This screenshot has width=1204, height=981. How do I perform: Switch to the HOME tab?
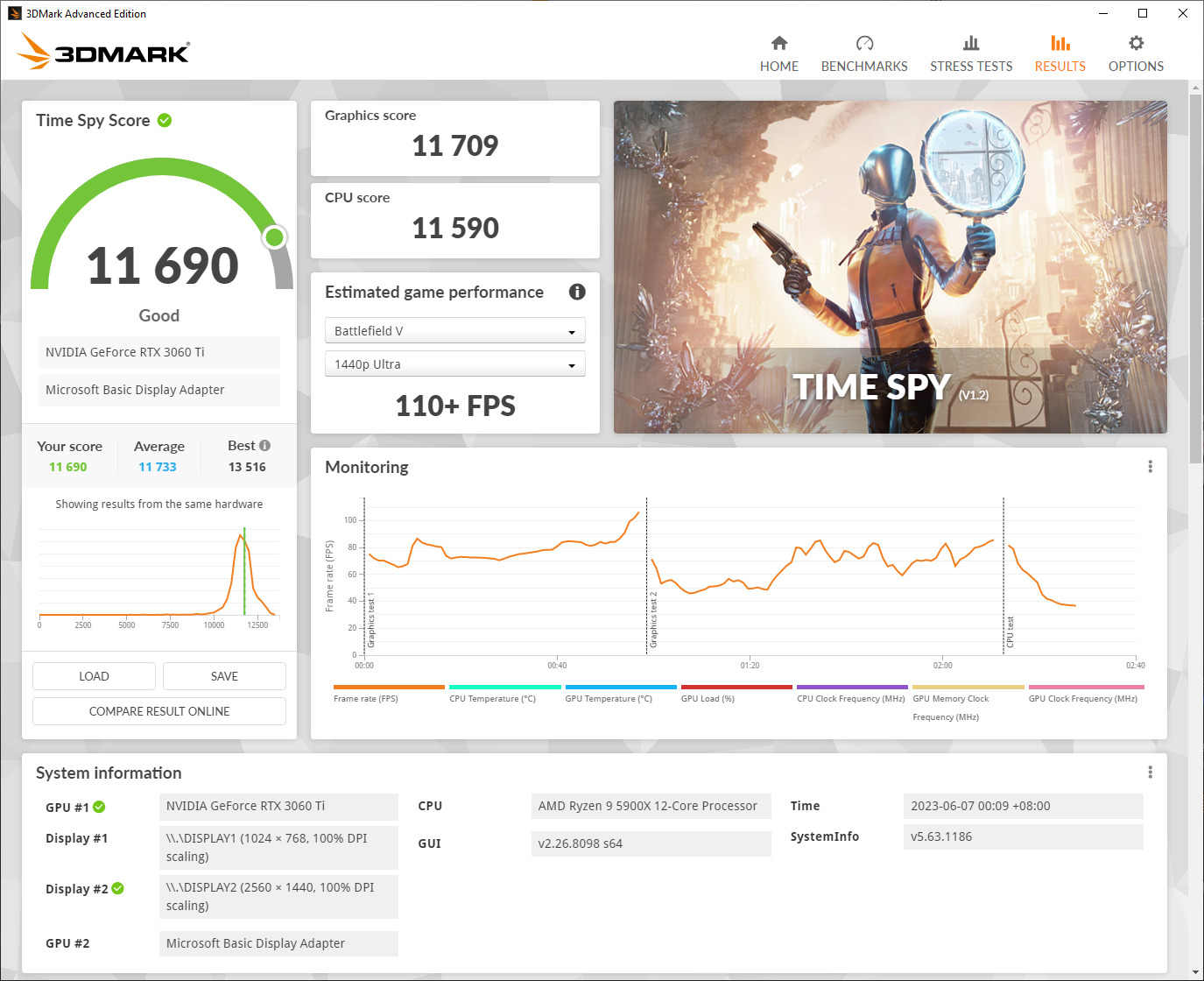click(x=778, y=66)
